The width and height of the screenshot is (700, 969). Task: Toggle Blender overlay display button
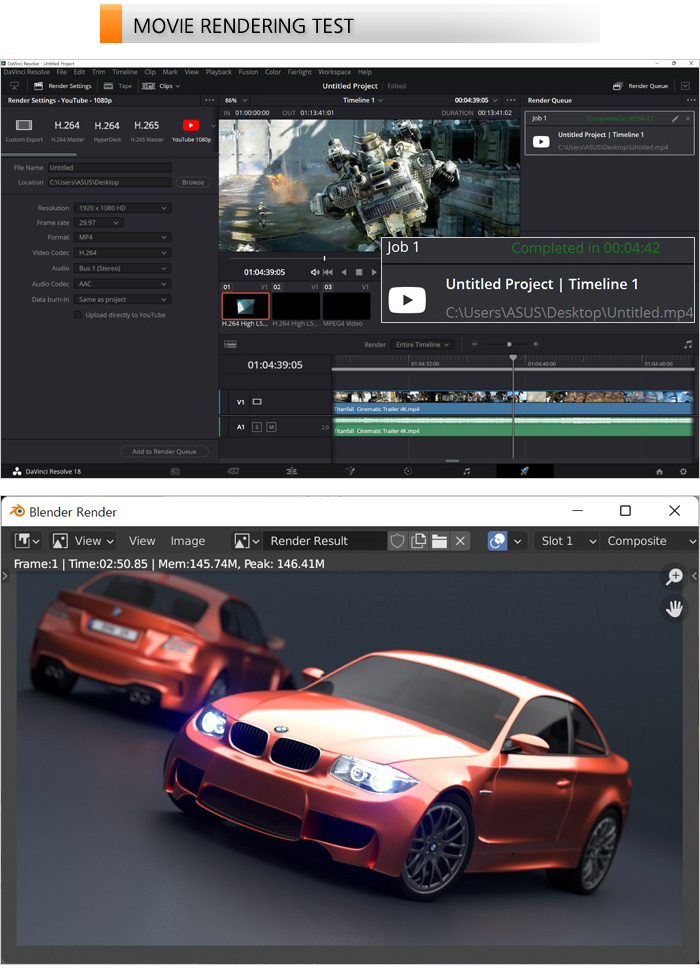[497, 541]
